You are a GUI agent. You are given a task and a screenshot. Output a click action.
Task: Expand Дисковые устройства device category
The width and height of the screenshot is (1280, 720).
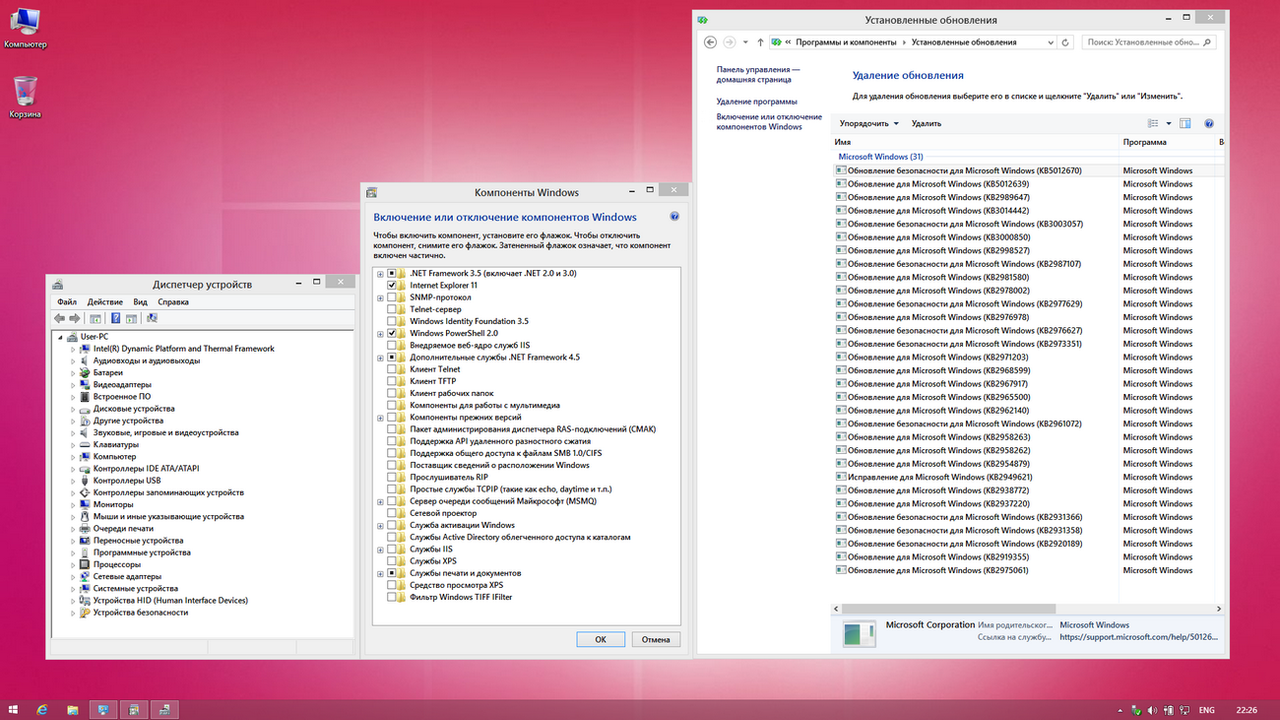tap(73, 408)
